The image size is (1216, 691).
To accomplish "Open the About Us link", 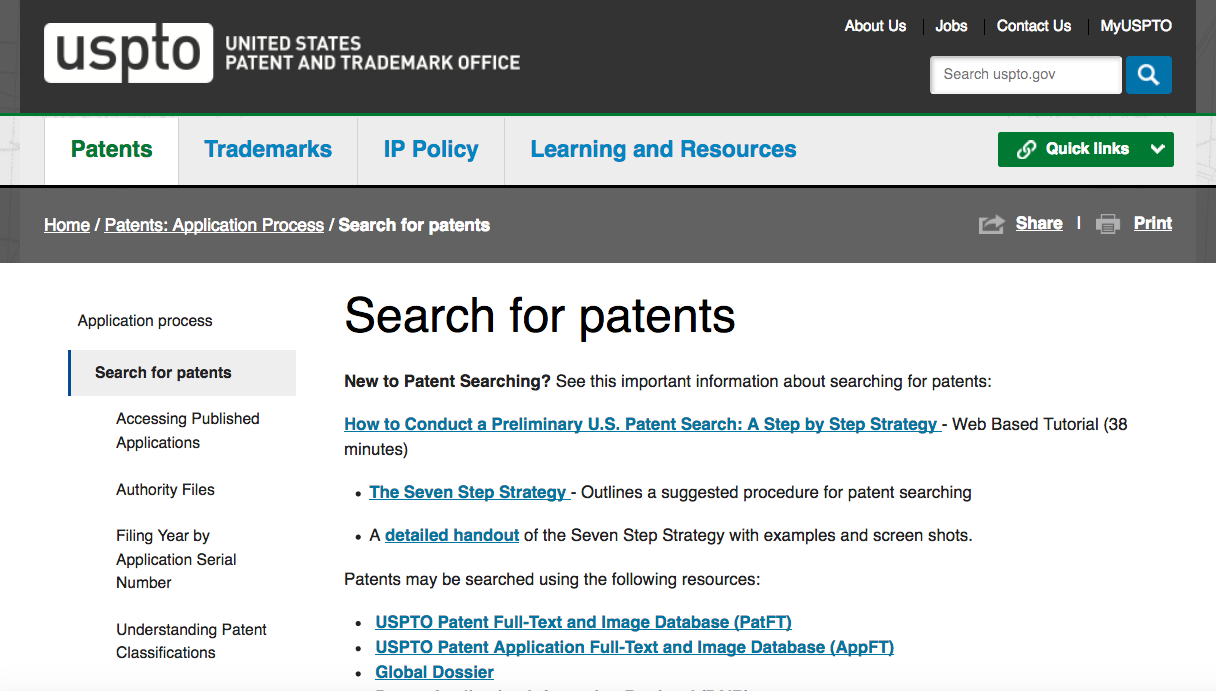I will (875, 26).
